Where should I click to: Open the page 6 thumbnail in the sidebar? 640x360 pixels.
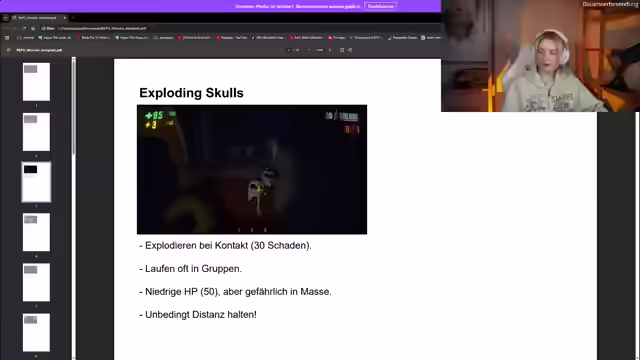pyautogui.click(x=36, y=332)
